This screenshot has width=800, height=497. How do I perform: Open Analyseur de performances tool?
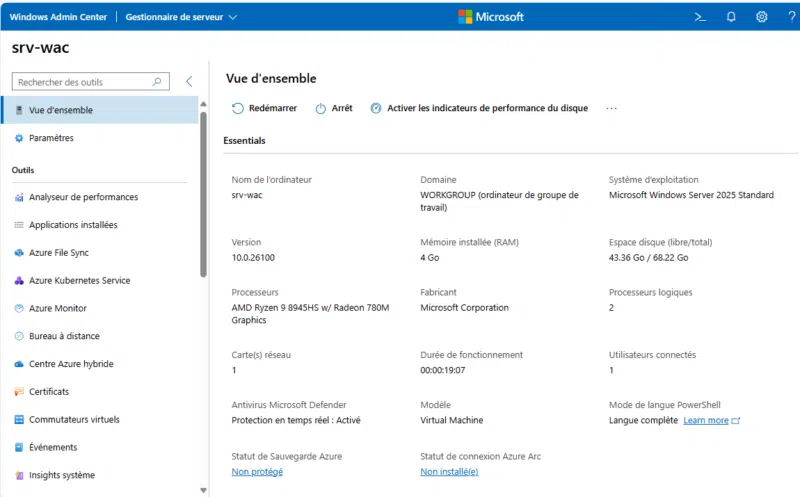tap(83, 197)
